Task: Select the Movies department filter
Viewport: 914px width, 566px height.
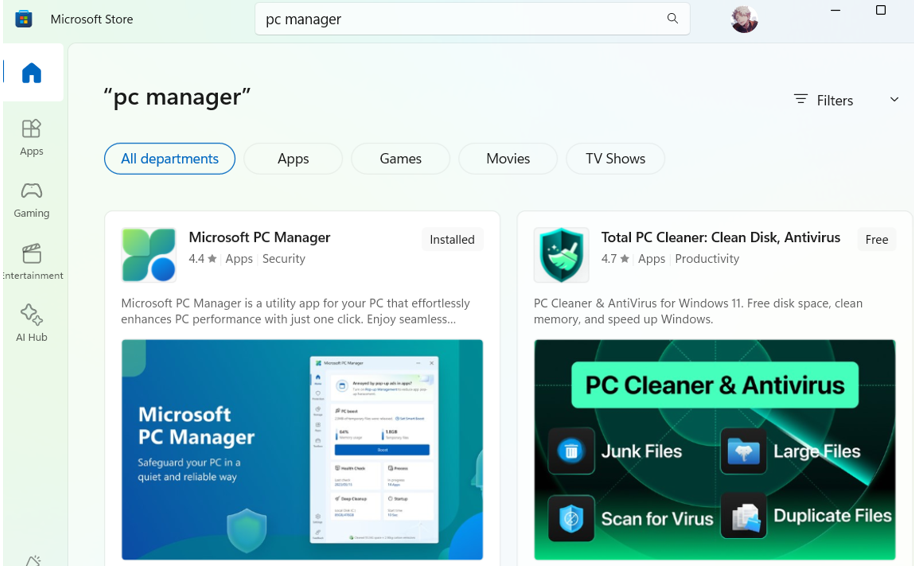Action: pos(508,159)
